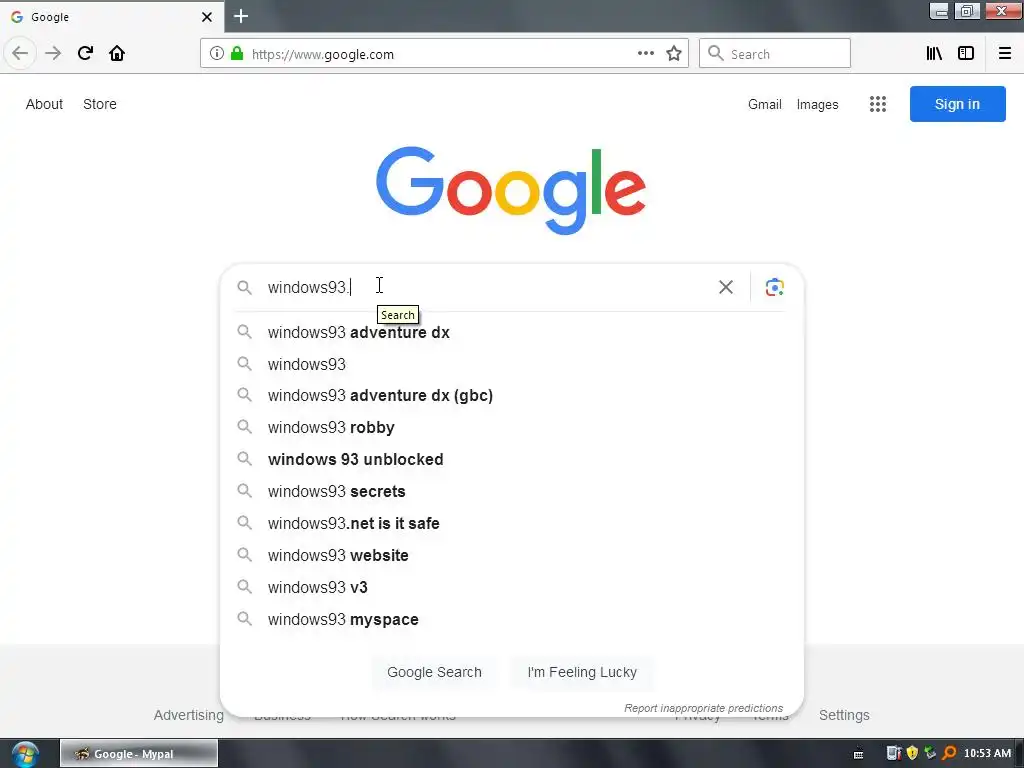Open the Library bookshelf icon
The height and width of the screenshot is (768, 1024).
(x=934, y=54)
